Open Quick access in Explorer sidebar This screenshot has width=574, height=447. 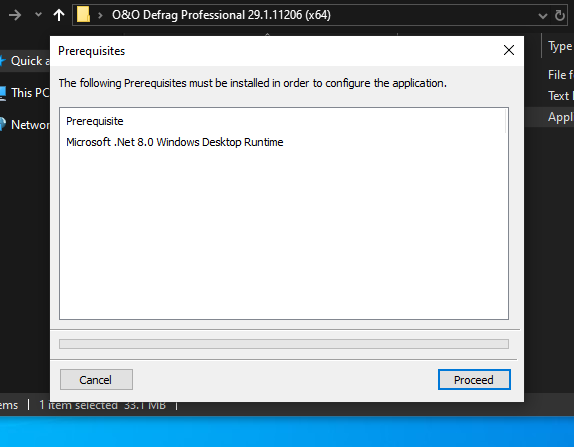(26, 61)
